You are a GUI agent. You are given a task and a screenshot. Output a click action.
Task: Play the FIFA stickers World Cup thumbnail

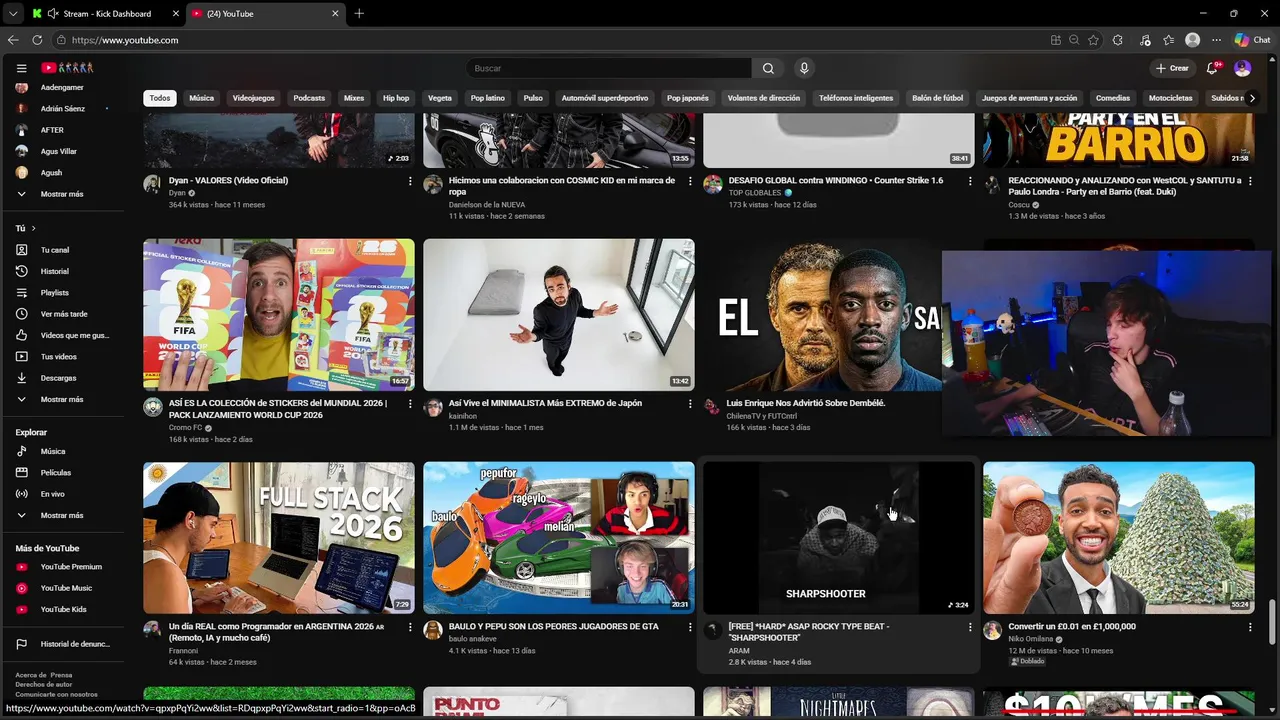point(279,314)
